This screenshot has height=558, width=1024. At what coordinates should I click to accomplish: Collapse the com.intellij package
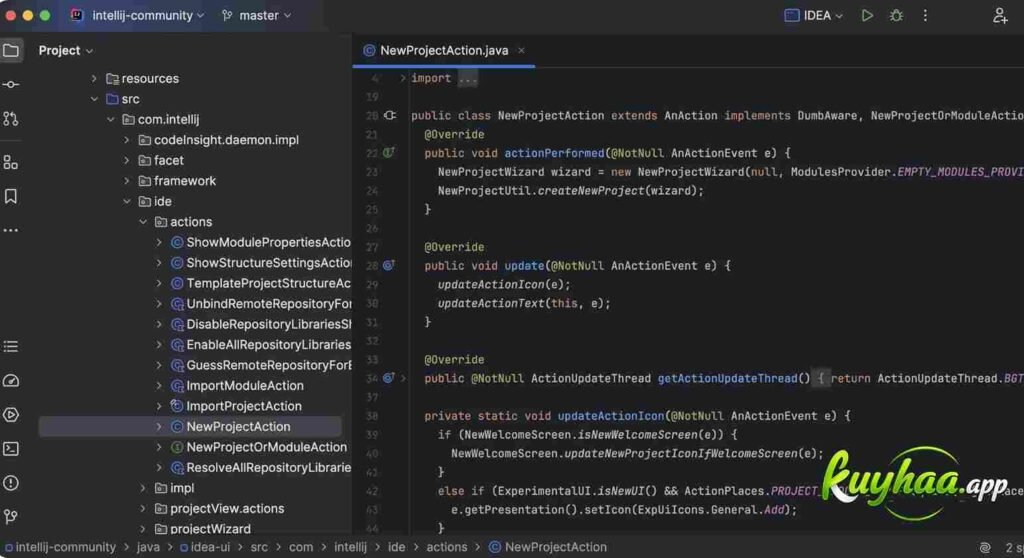(110, 120)
